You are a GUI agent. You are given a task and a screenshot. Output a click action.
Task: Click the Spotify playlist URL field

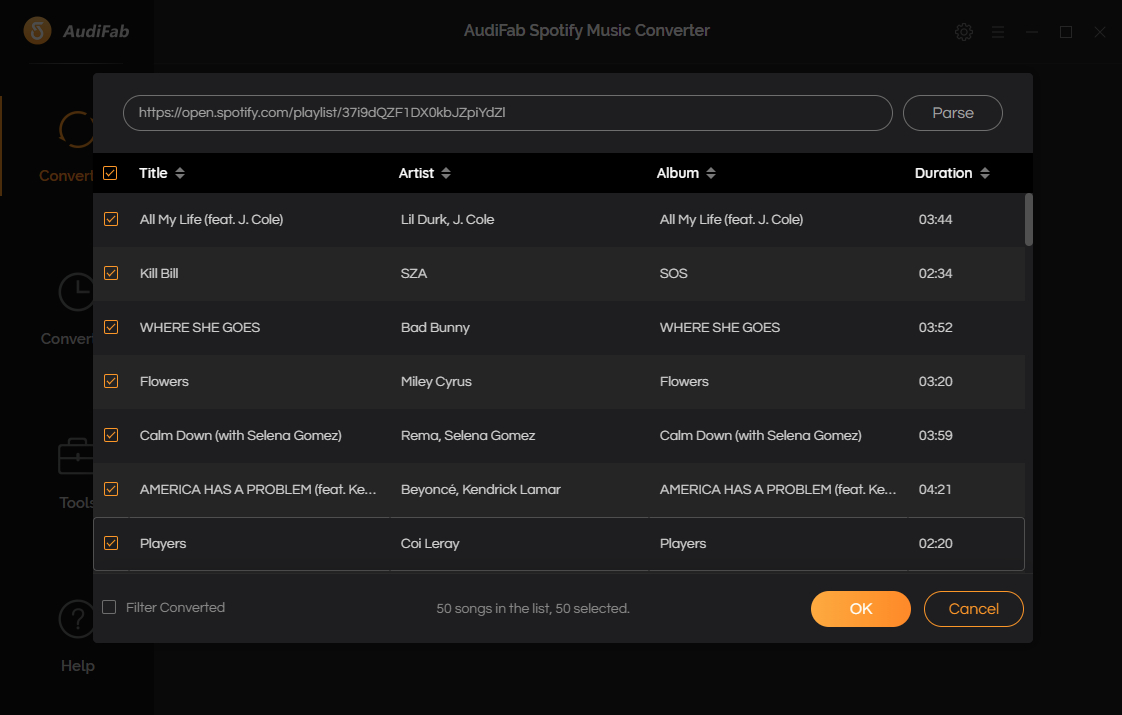pyautogui.click(x=507, y=113)
